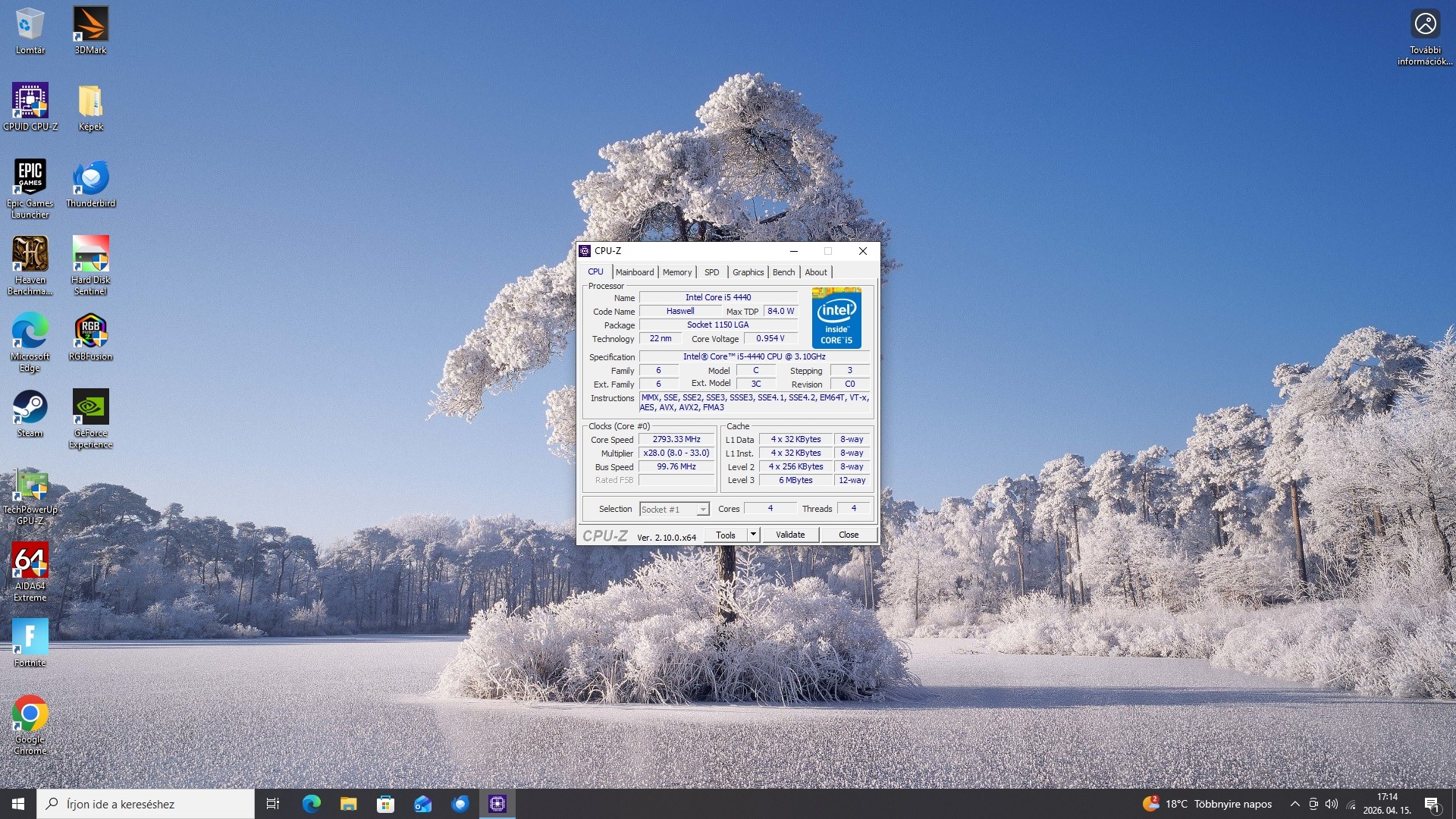Click the Validate button

(x=790, y=535)
